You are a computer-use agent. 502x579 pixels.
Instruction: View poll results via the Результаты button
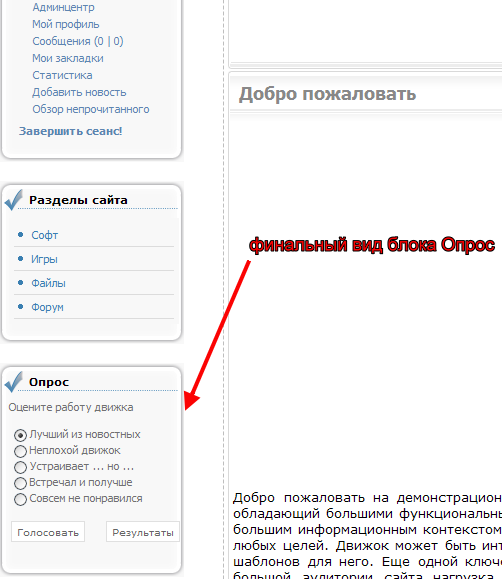pos(143,532)
